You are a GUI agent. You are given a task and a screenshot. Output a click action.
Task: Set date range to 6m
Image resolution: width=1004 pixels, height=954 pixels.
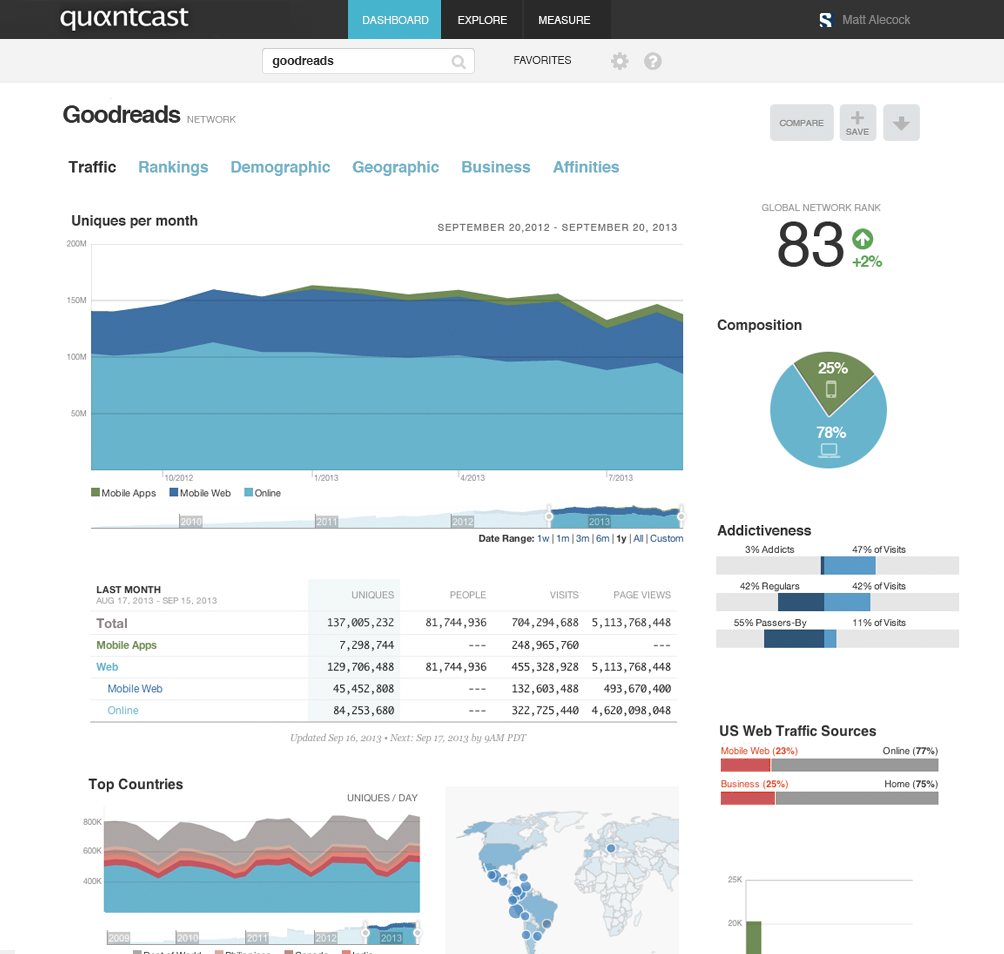tap(603, 538)
